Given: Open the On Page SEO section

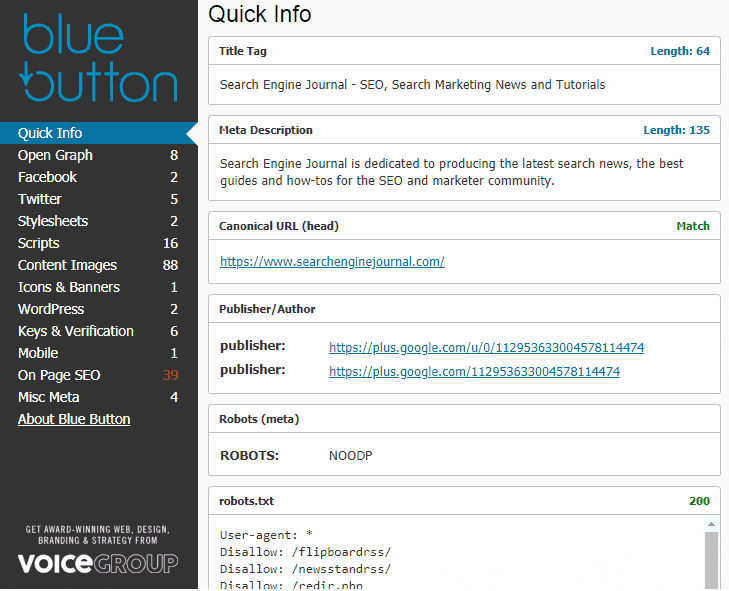Looking at the screenshot, I should (59, 375).
